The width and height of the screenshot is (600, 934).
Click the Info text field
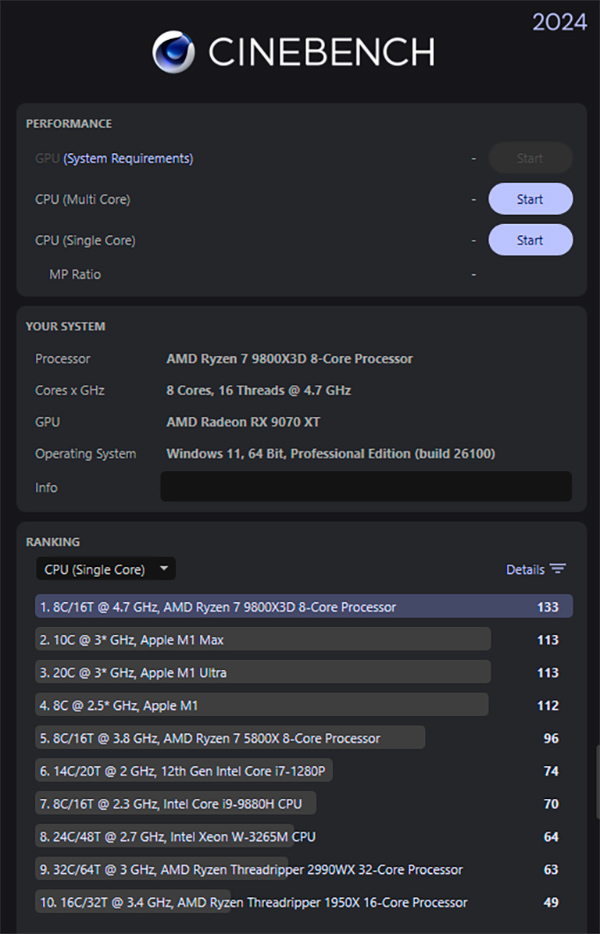coord(366,487)
